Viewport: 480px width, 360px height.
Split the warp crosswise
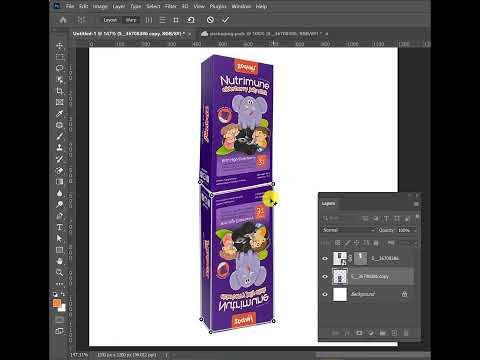(x=176, y=20)
